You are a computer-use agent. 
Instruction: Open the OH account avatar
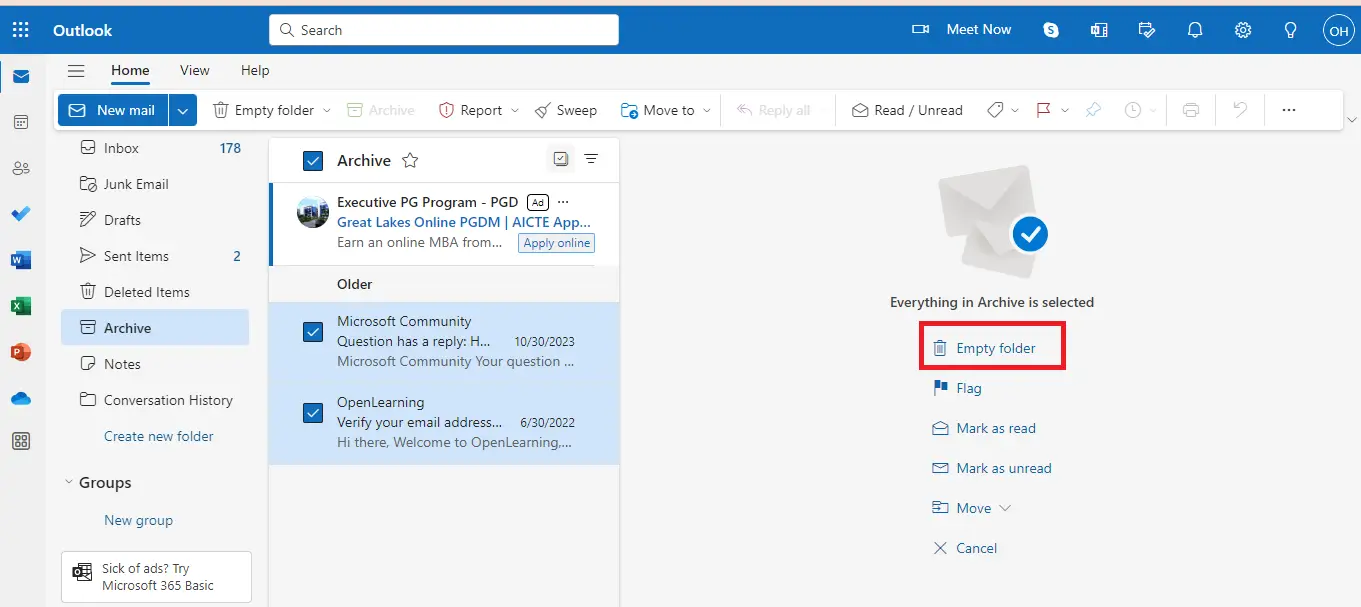1338,30
